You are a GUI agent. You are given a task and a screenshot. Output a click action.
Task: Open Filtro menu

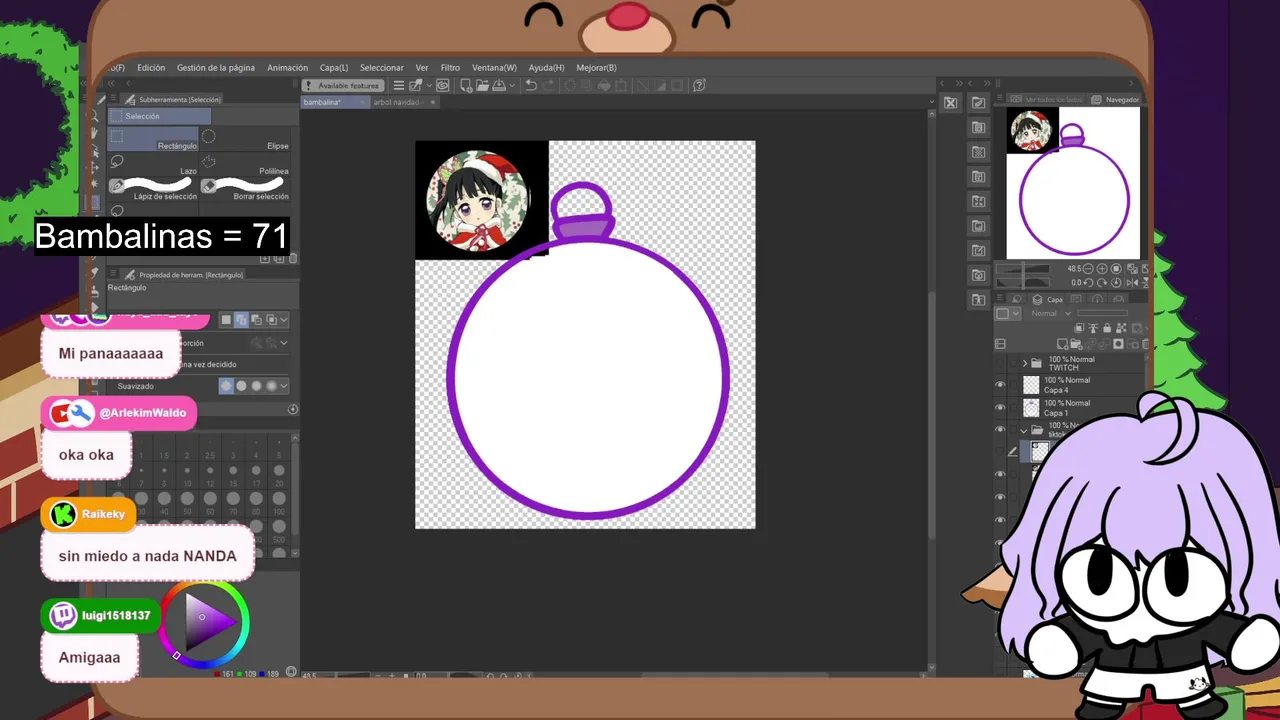pos(450,68)
